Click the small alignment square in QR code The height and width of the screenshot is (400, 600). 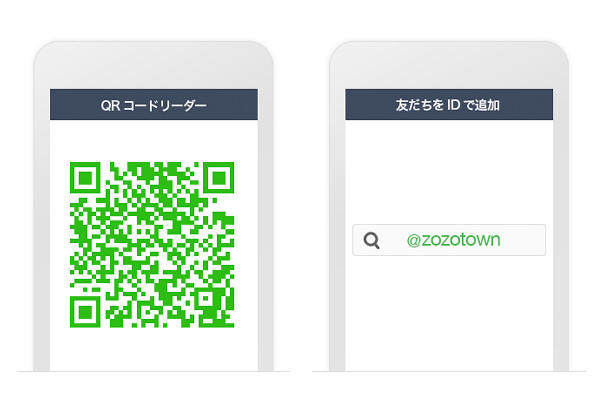point(205,298)
